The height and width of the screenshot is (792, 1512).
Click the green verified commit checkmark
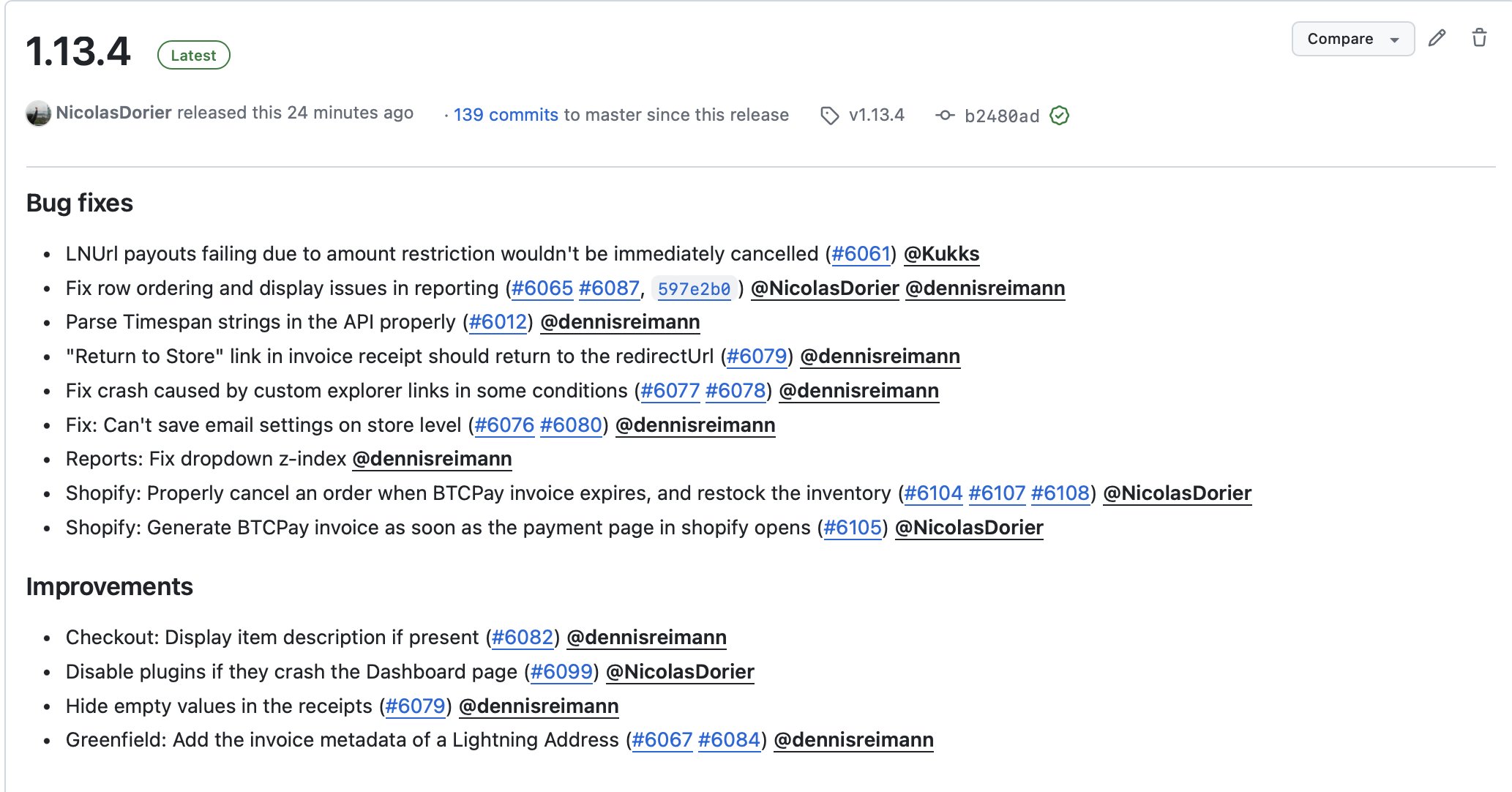click(1059, 116)
